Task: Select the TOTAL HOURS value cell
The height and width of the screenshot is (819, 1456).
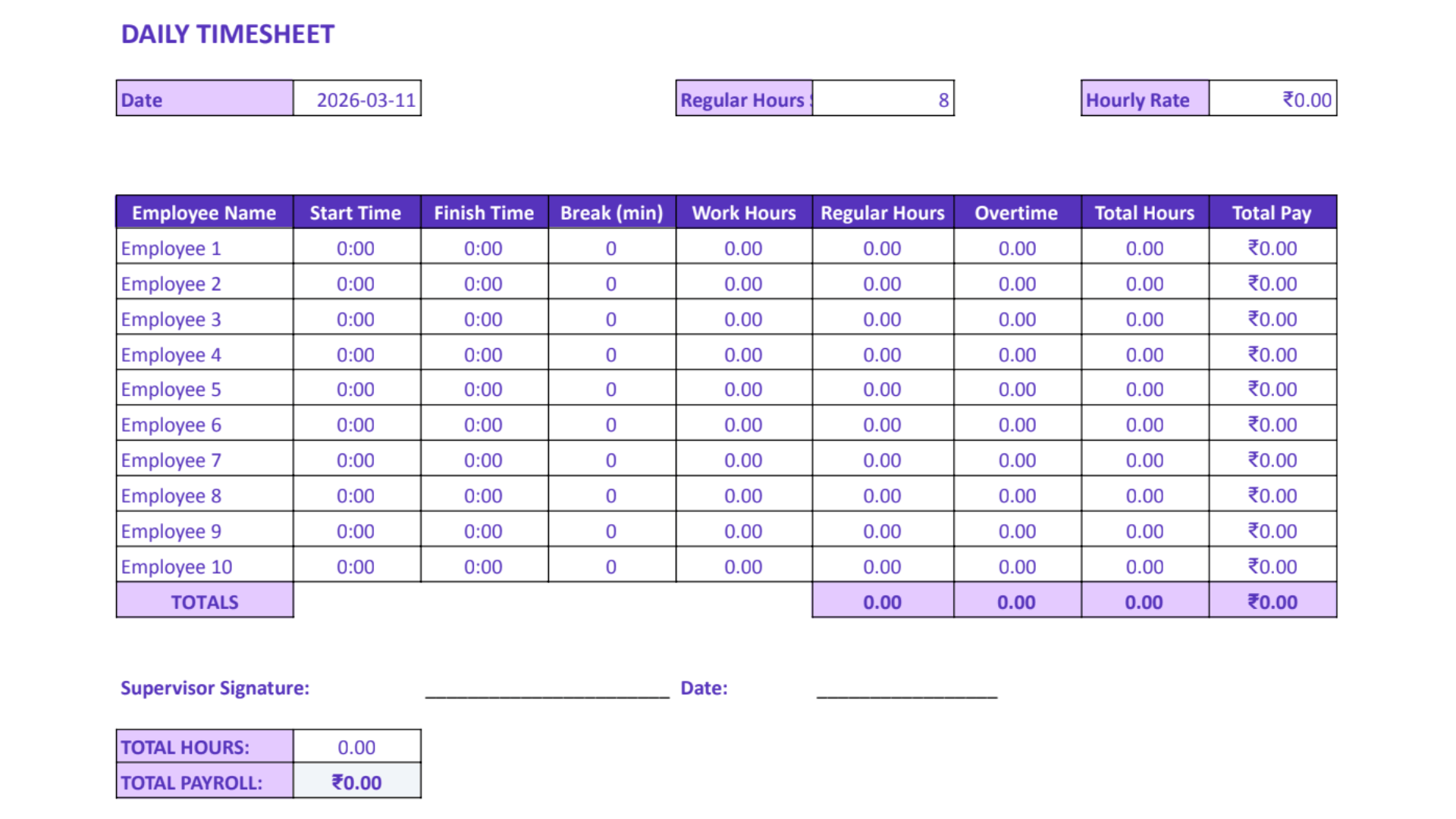Action: (x=356, y=746)
